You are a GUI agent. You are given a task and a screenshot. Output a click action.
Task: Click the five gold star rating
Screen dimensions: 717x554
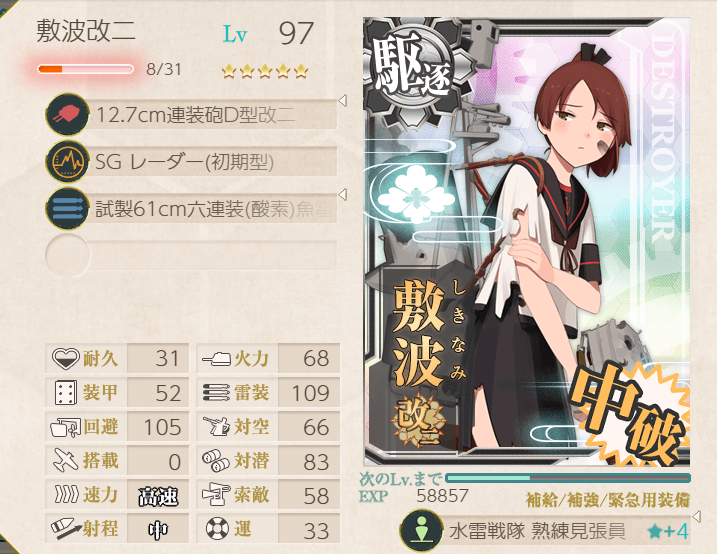click(x=265, y=71)
